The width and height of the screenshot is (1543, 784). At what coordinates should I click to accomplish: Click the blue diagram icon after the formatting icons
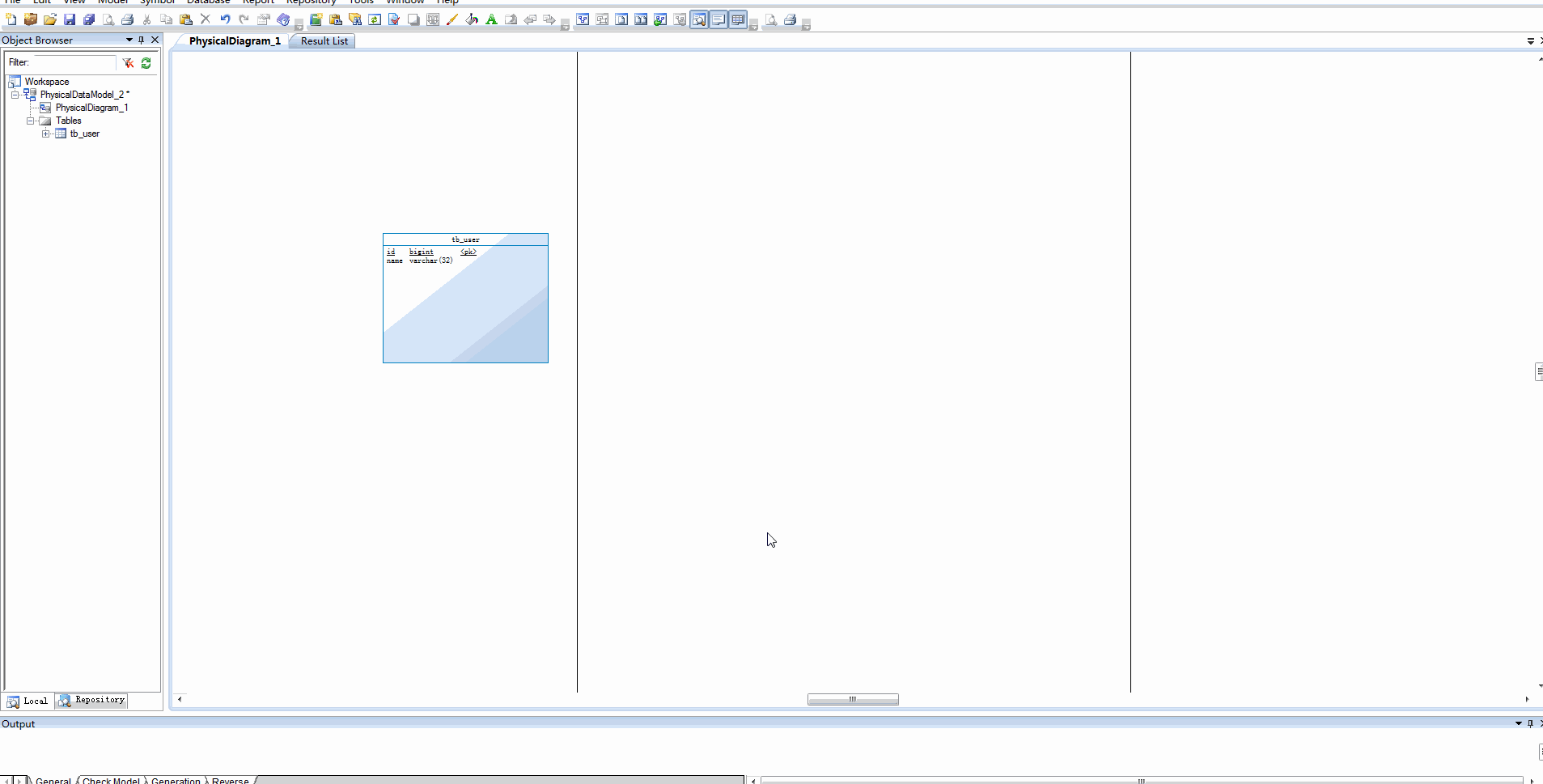(583, 19)
